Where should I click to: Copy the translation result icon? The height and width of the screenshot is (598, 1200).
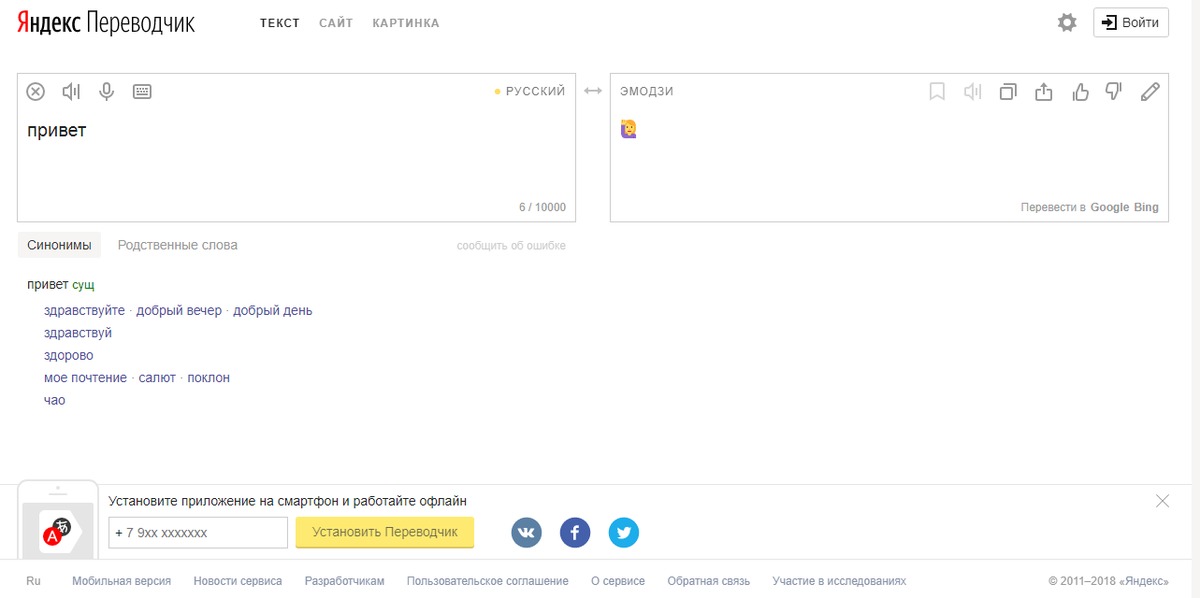(1008, 92)
